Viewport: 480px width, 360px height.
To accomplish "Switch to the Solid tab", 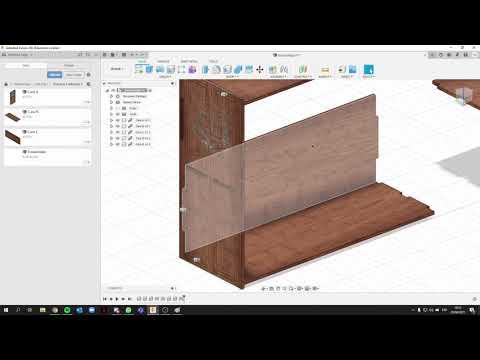I will (x=142, y=61).
